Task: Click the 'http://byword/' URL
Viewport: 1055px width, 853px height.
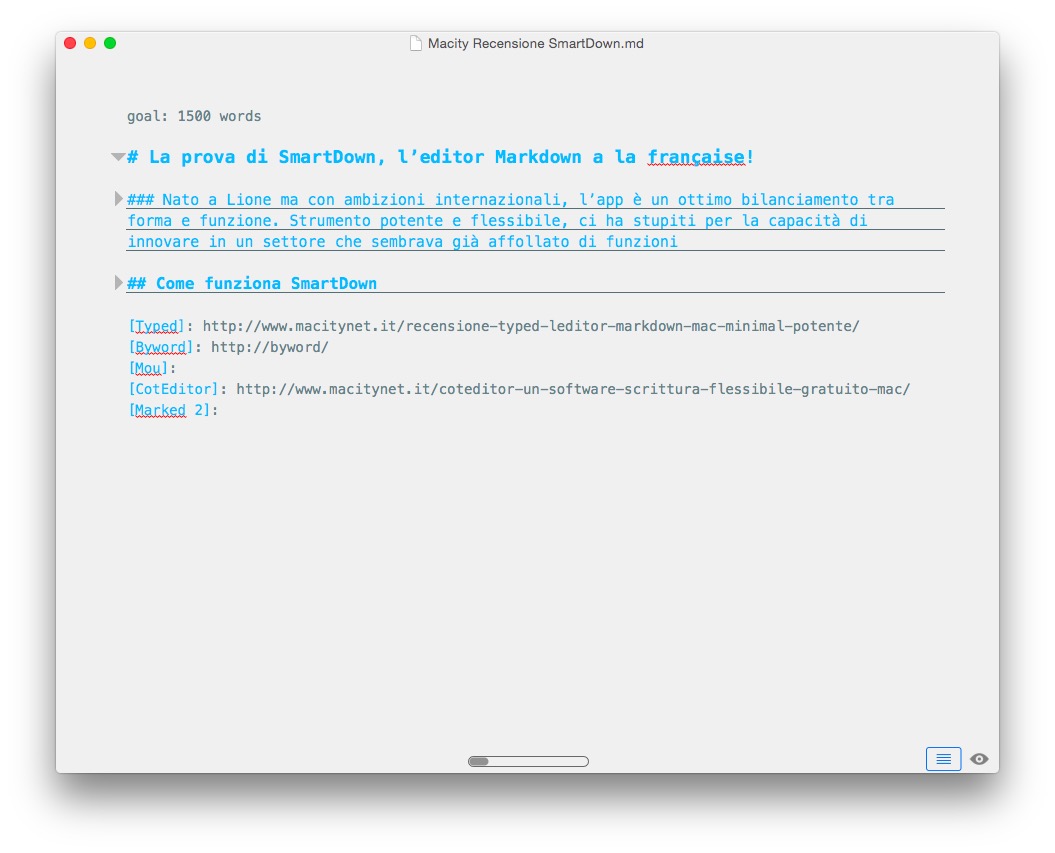Action: 270,347
